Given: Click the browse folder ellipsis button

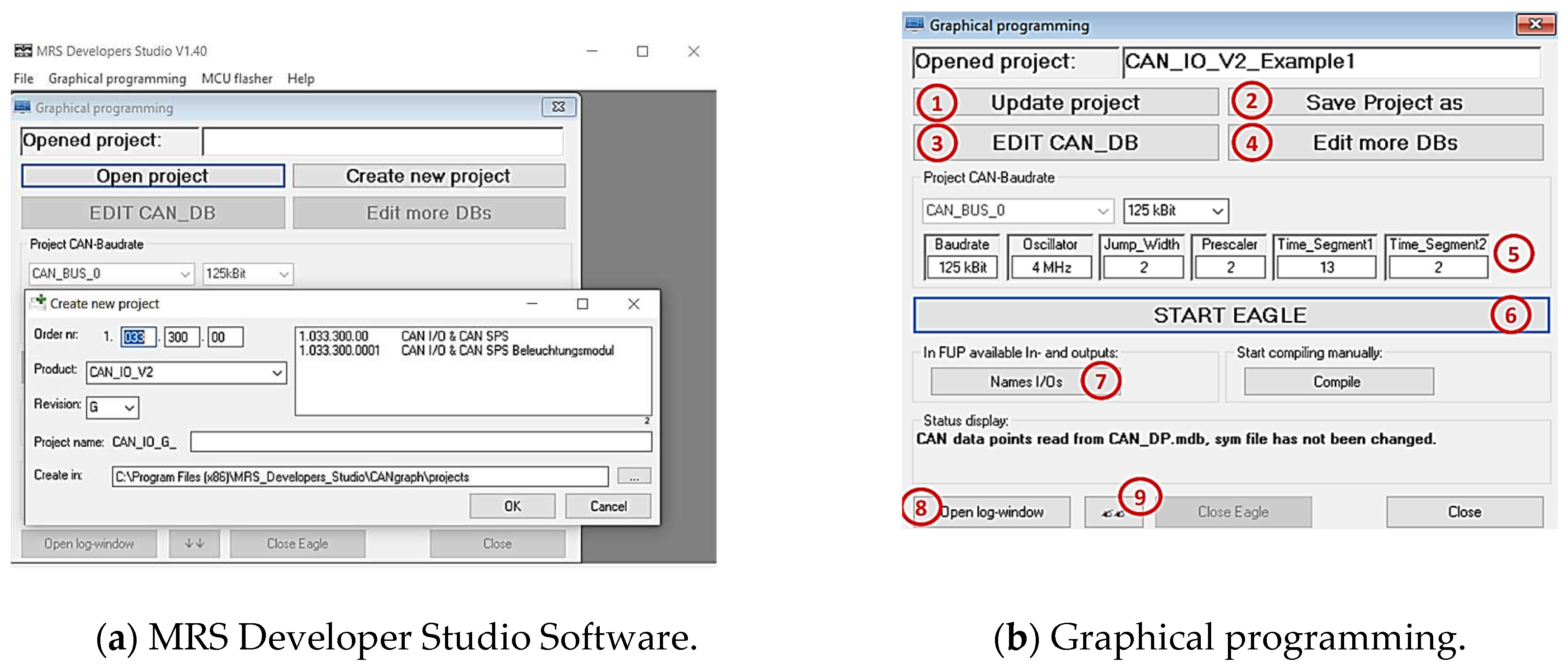Looking at the screenshot, I should pyautogui.click(x=633, y=476).
